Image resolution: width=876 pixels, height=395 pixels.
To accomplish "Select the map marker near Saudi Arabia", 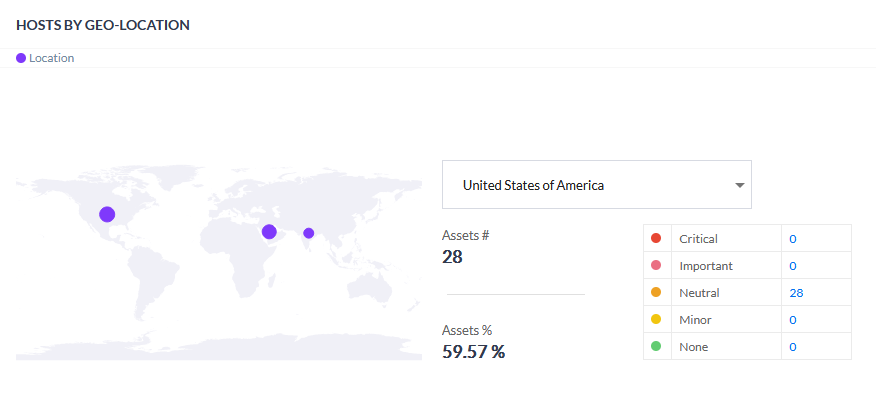I will pyautogui.click(x=269, y=232).
